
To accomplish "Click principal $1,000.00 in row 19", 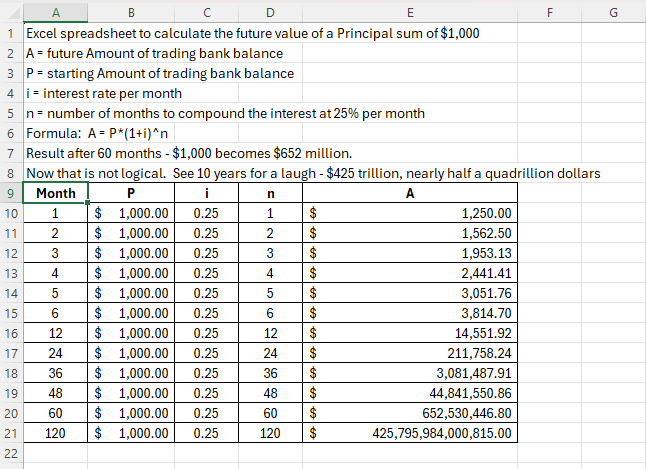I will click(131, 393).
